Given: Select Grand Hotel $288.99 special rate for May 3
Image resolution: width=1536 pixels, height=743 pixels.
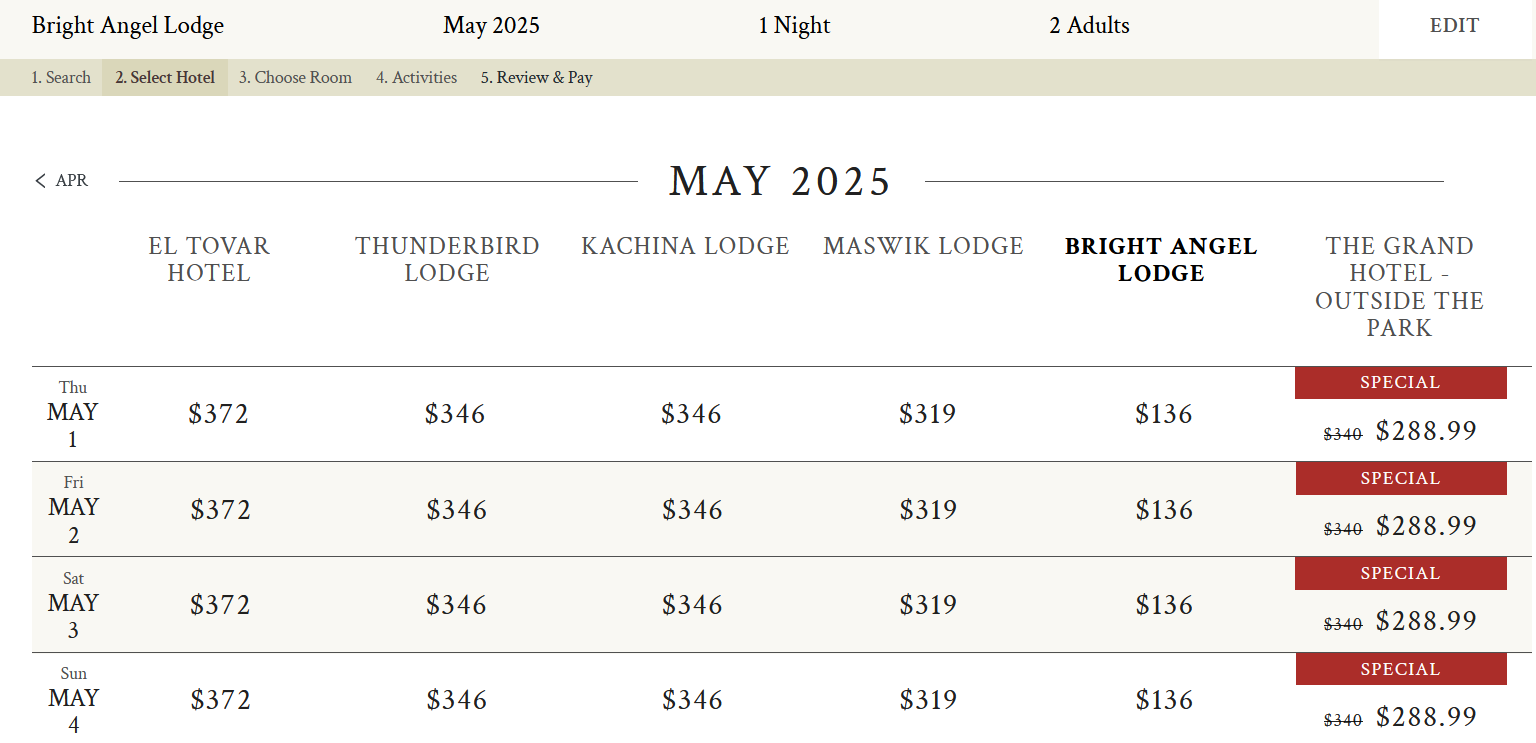Looking at the screenshot, I should [1426, 621].
